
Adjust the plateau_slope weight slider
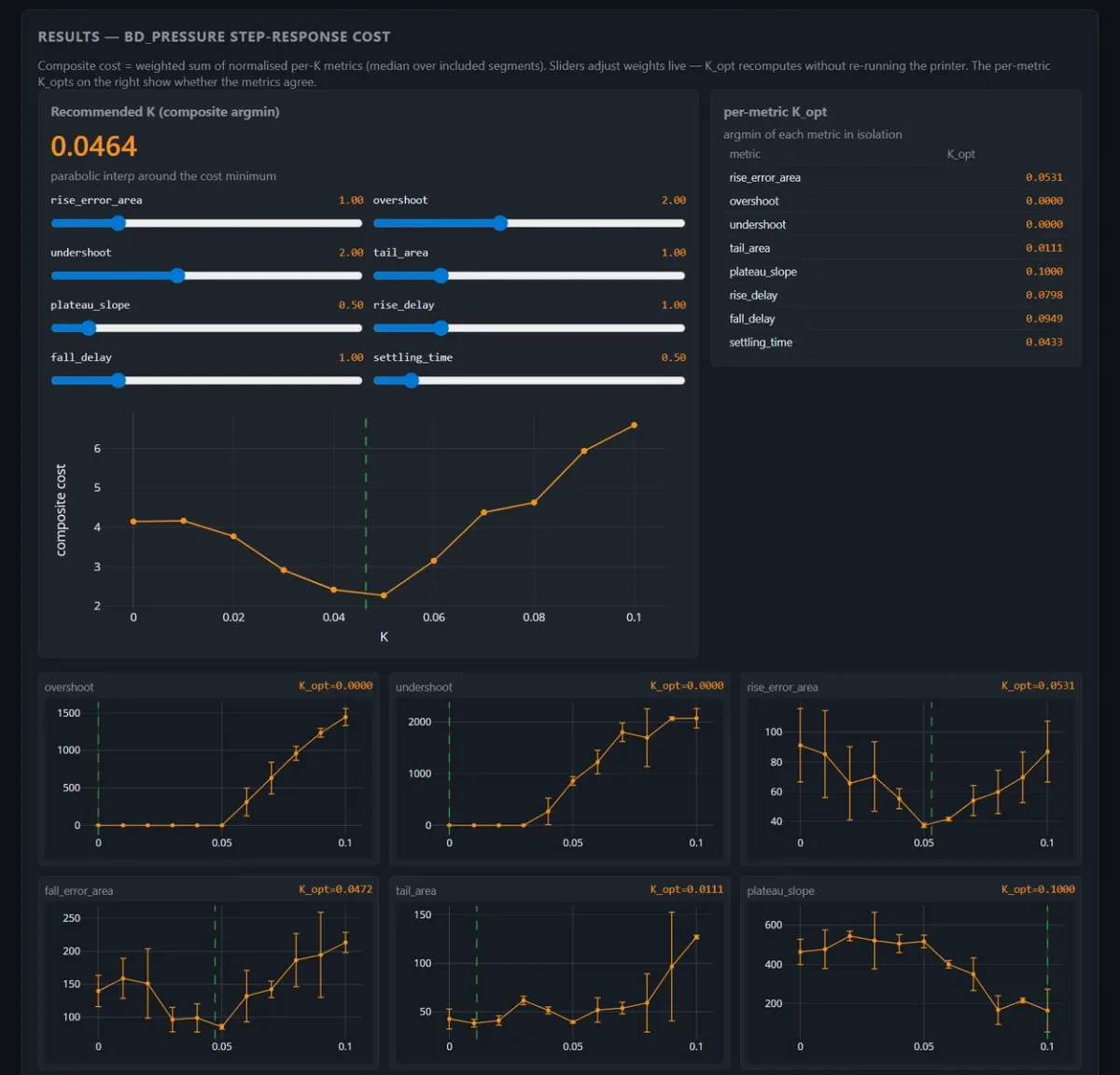coord(206,328)
